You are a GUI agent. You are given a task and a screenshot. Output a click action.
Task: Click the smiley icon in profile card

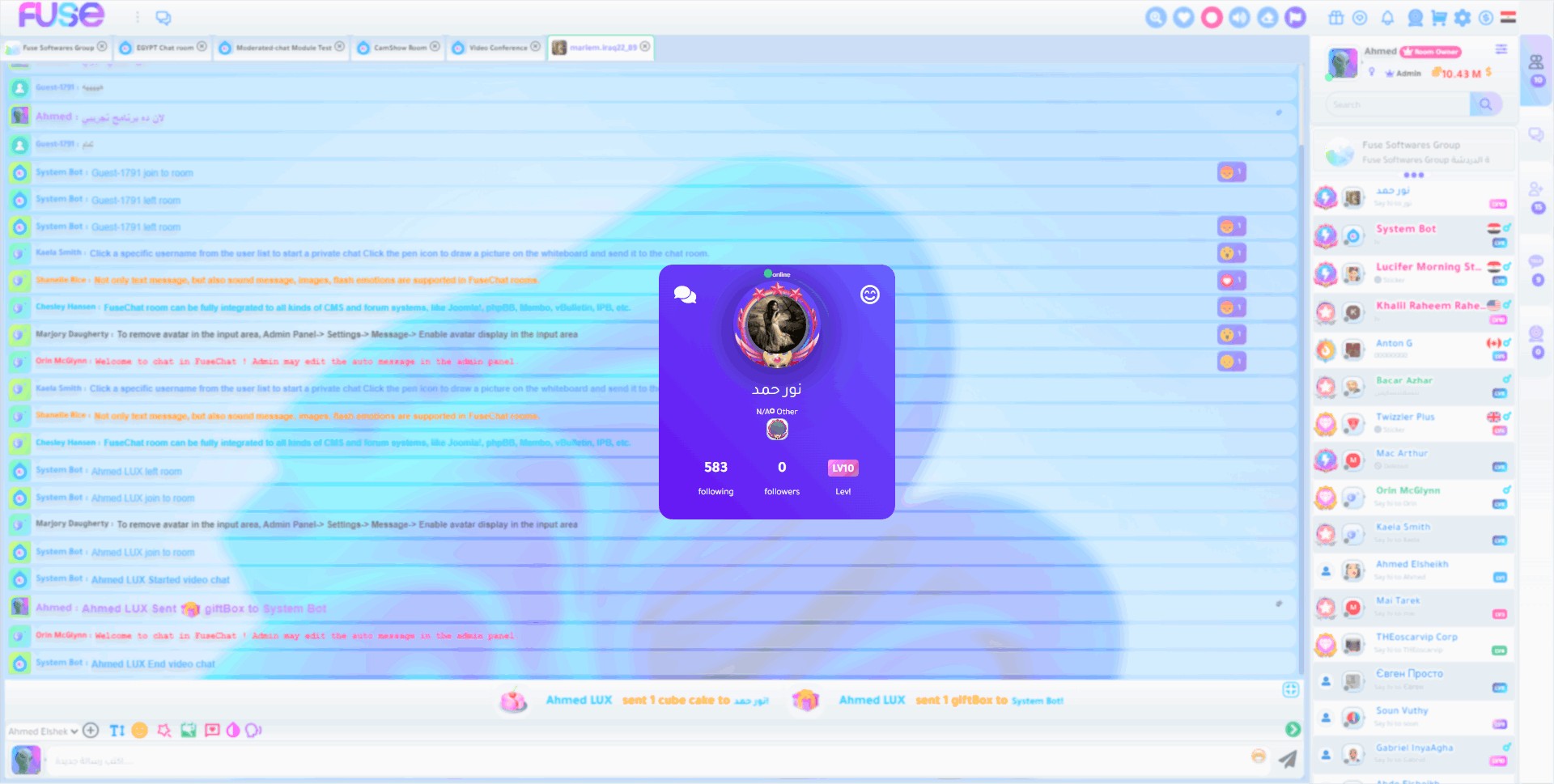point(870,295)
